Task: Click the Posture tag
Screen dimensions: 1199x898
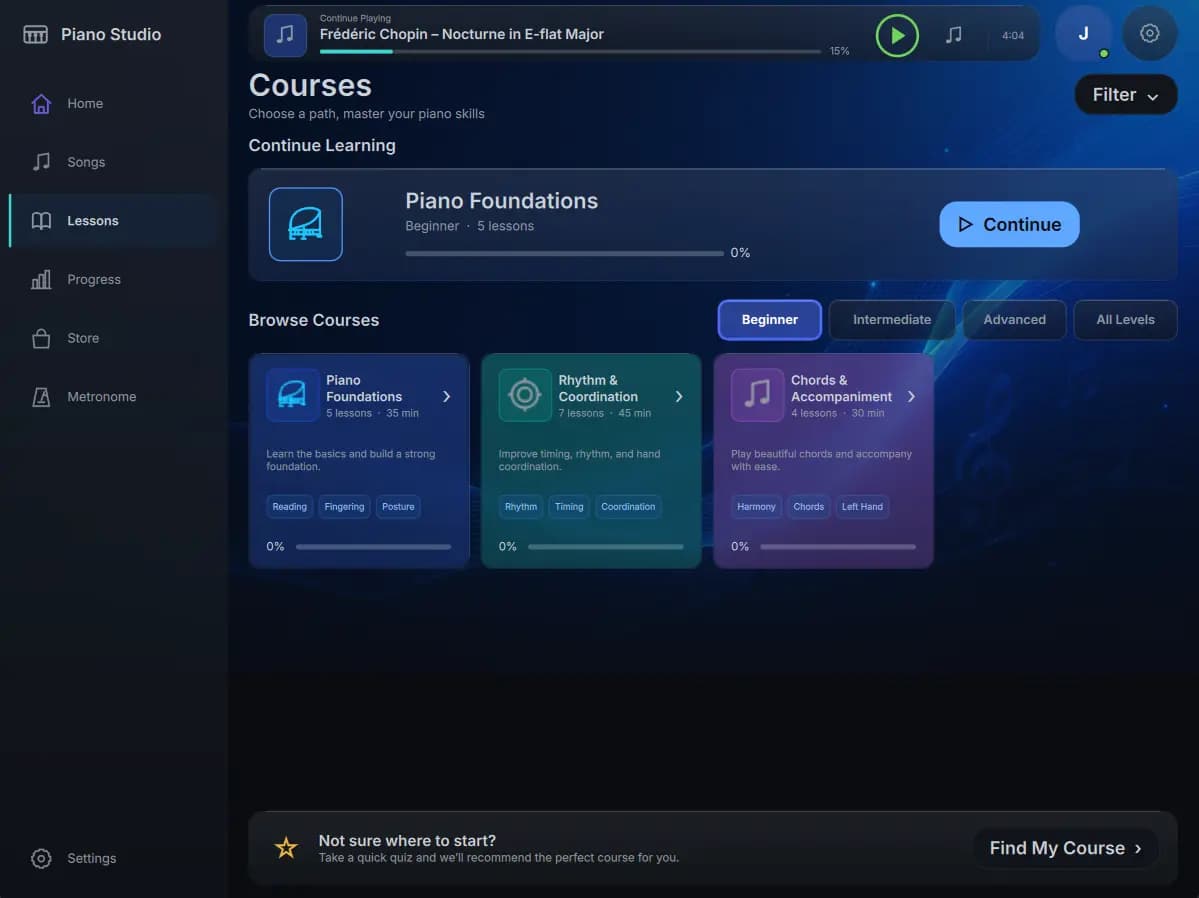Action: (x=398, y=506)
